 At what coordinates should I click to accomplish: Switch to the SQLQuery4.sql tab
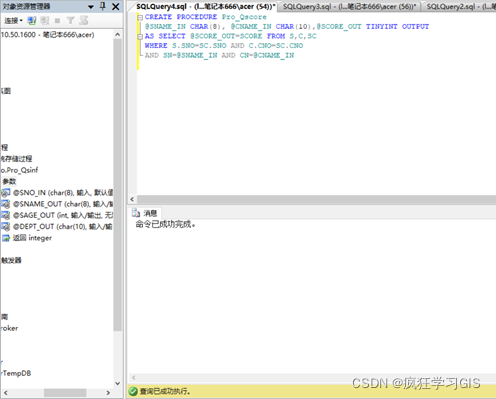(205, 6)
